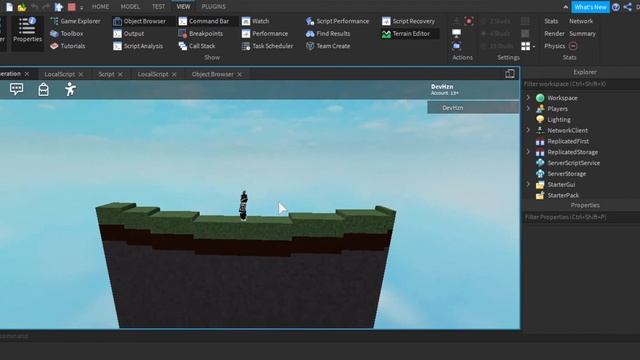The width and height of the screenshot is (640, 360).
Task: Open Find Results window
Action: 328,33
